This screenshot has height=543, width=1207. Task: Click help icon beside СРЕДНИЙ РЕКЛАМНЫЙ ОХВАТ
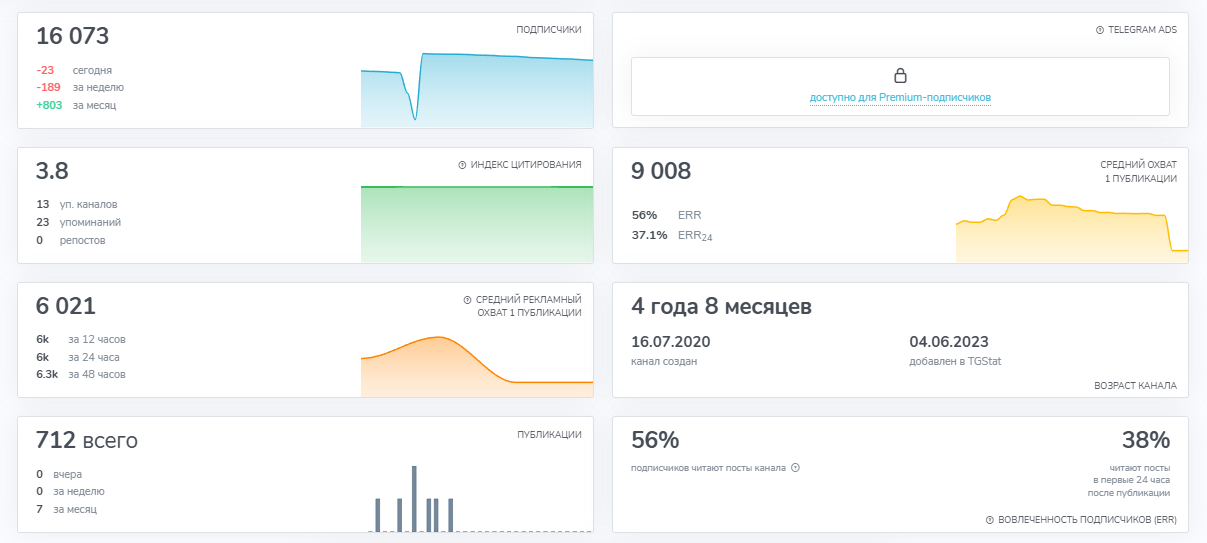pos(467,299)
